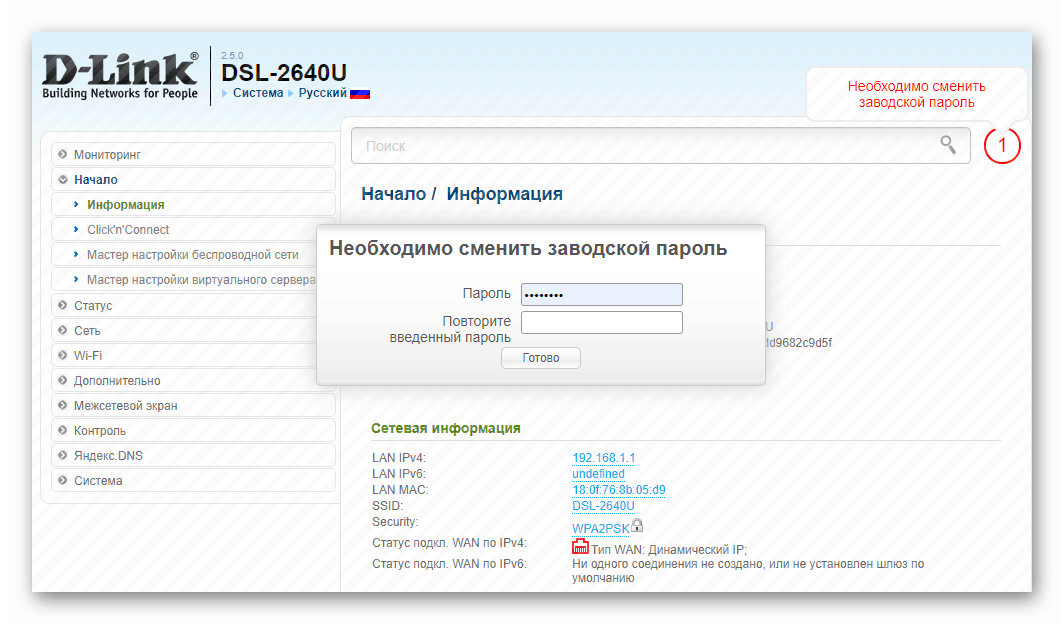The width and height of the screenshot is (1064, 624).
Task: Expand the Межсетевой экран menu section
Action: 193,406
